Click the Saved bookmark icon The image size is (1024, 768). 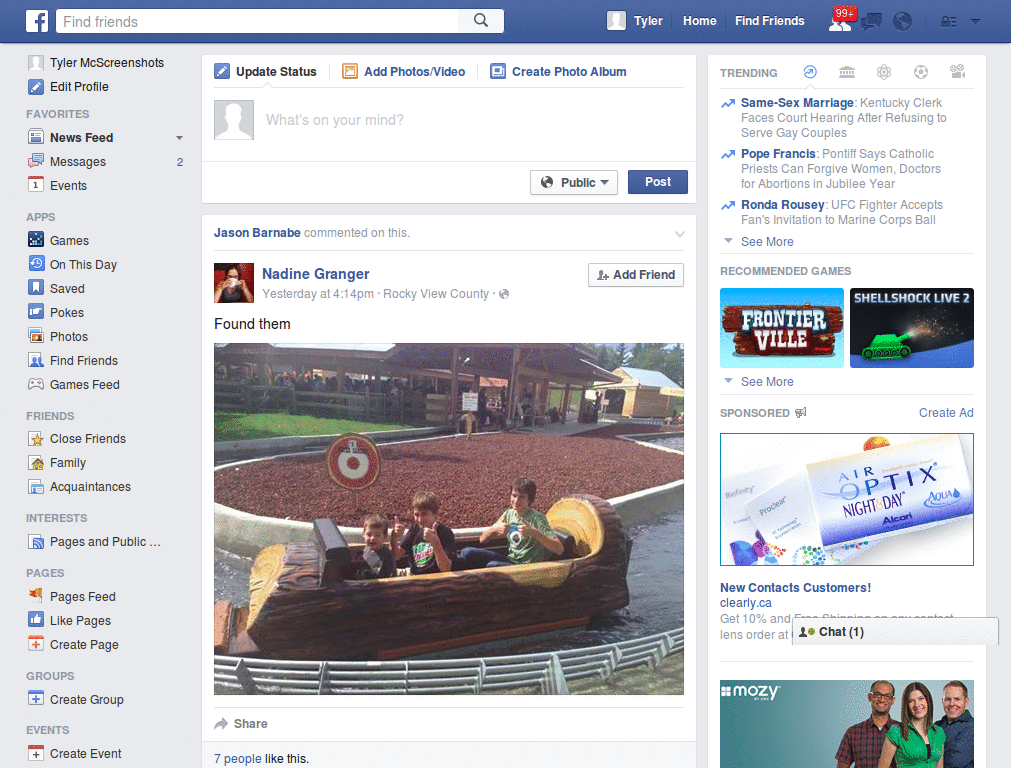tap(36, 288)
